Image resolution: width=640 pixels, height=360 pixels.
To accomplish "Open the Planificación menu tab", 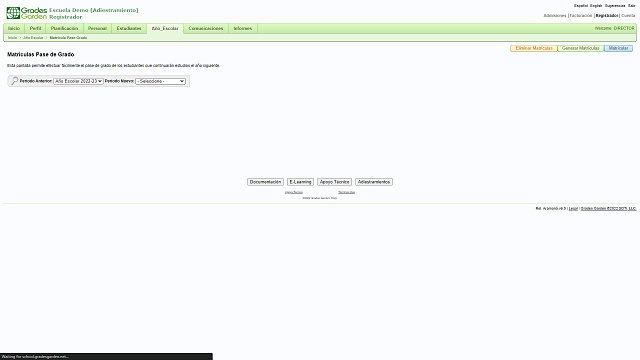I will pos(64,28).
